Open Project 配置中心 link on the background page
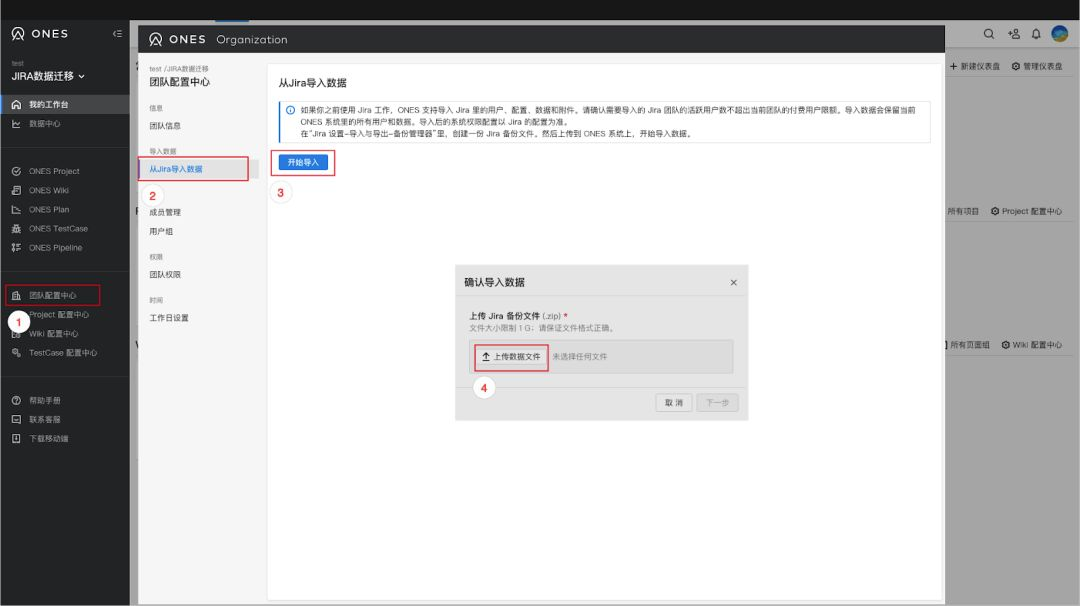Screen dimensions: 1080x606 (x=1026, y=211)
